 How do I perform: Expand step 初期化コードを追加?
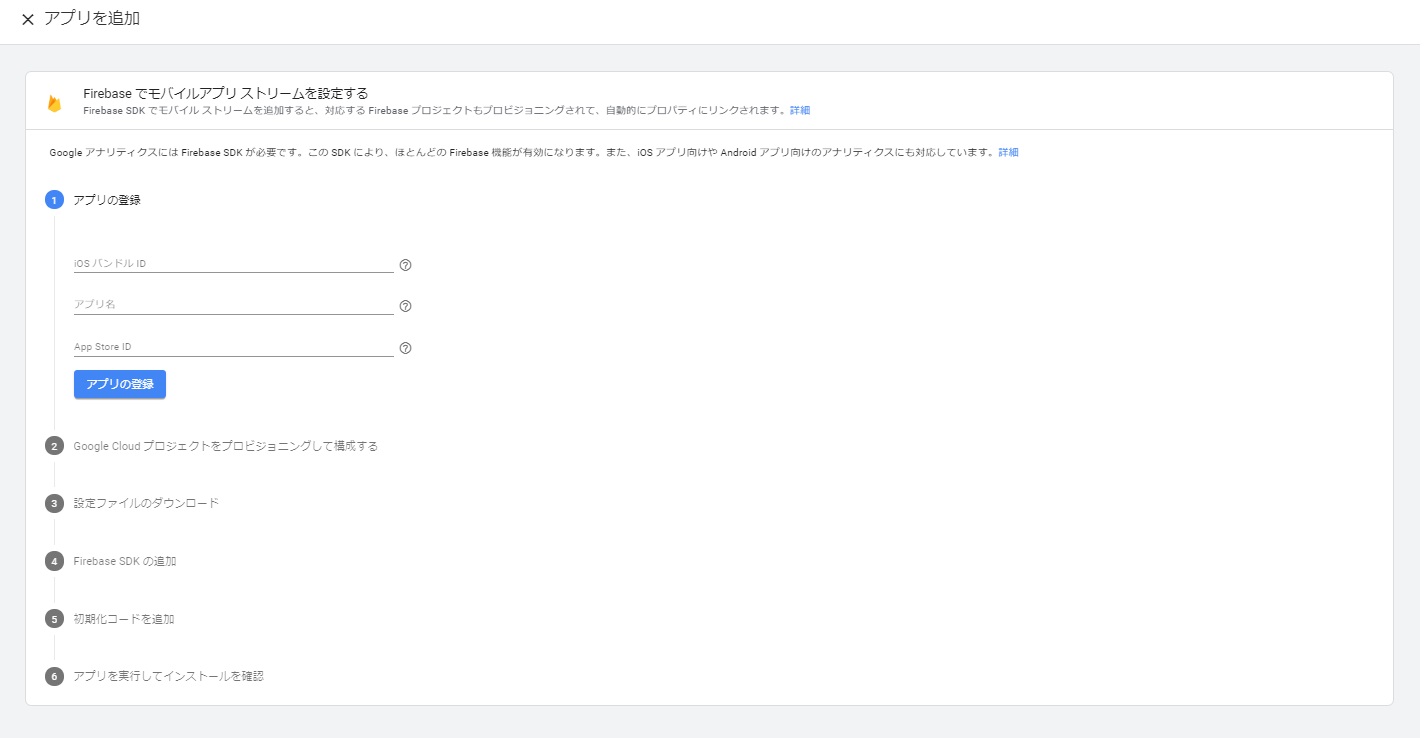[x=124, y=619]
